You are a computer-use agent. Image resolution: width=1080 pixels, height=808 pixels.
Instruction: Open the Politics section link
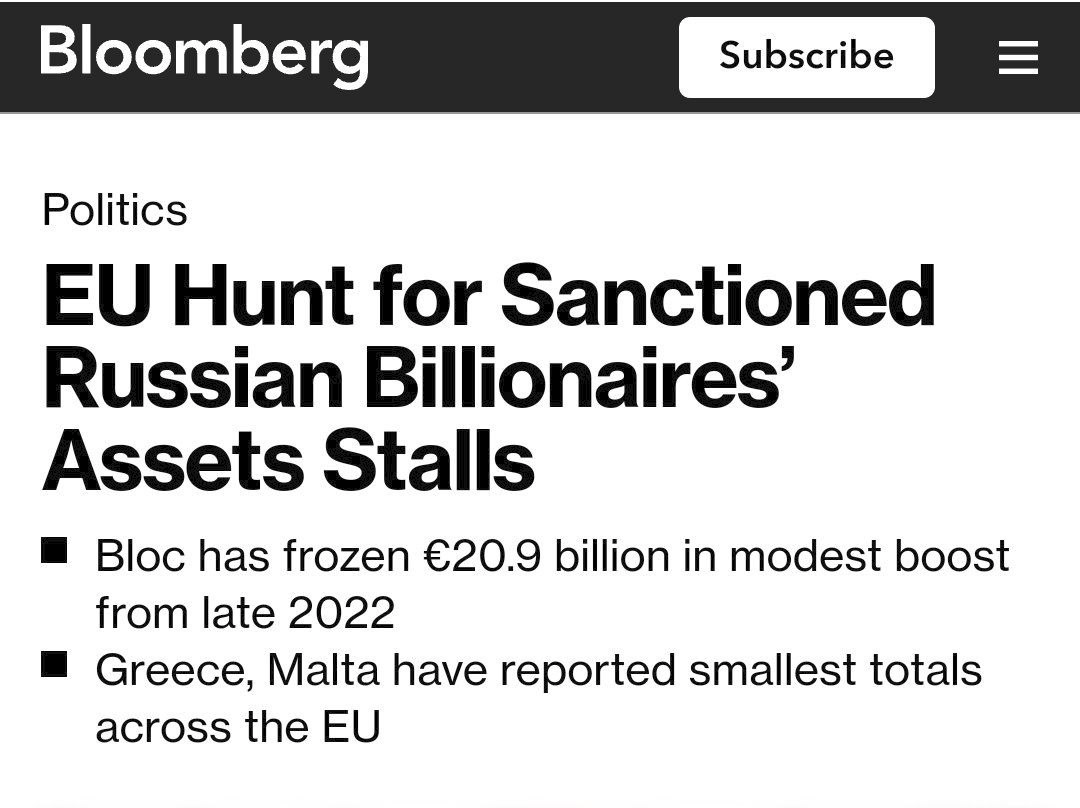coord(114,210)
